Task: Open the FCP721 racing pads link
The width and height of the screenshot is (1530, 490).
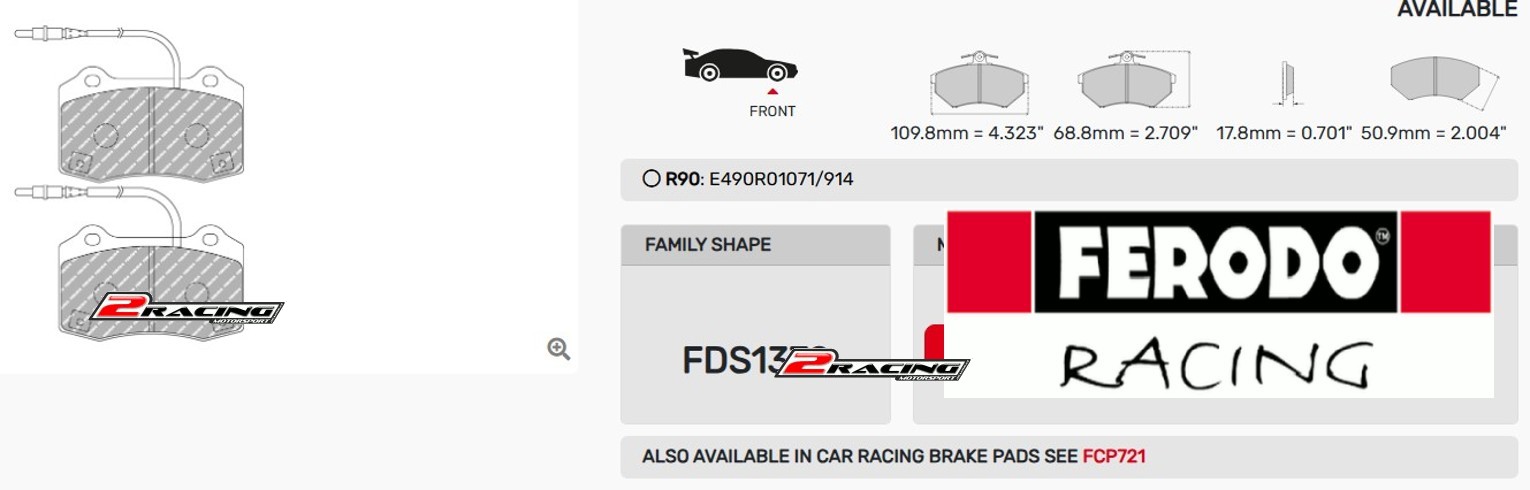Action: (x=1114, y=457)
